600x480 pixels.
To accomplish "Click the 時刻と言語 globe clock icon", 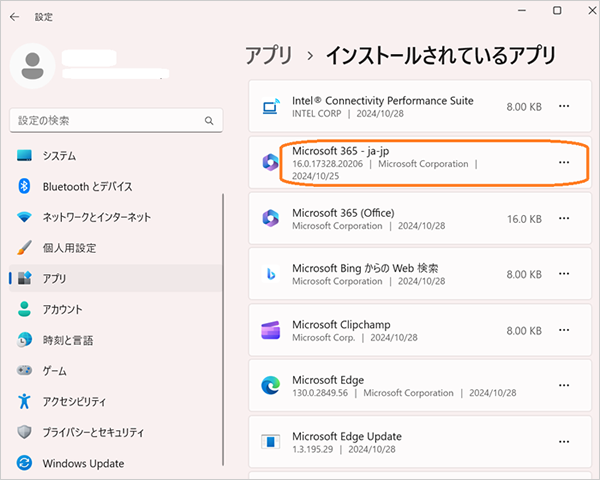I will pos(24,340).
